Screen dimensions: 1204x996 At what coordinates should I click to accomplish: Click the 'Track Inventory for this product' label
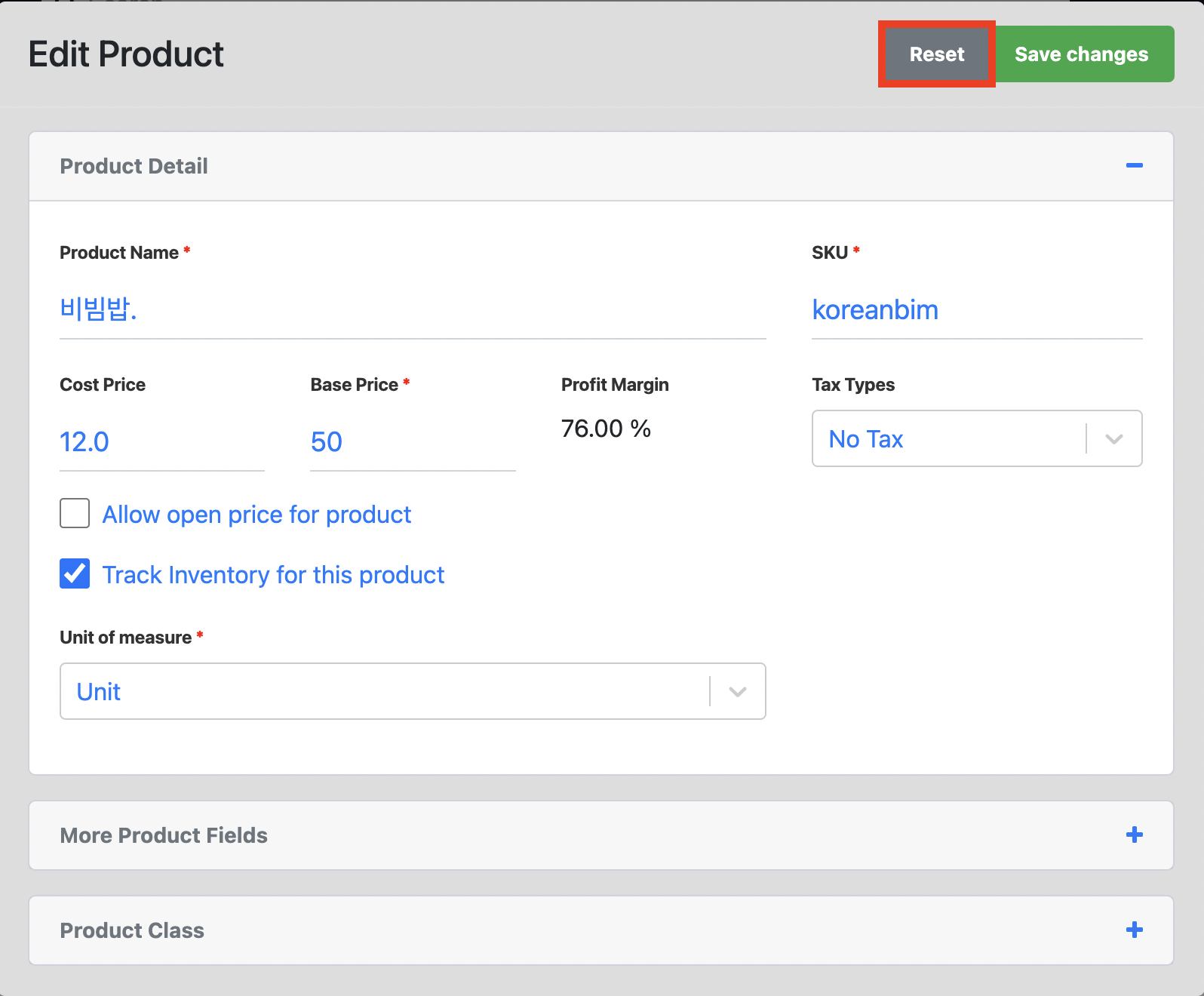coord(273,575)
